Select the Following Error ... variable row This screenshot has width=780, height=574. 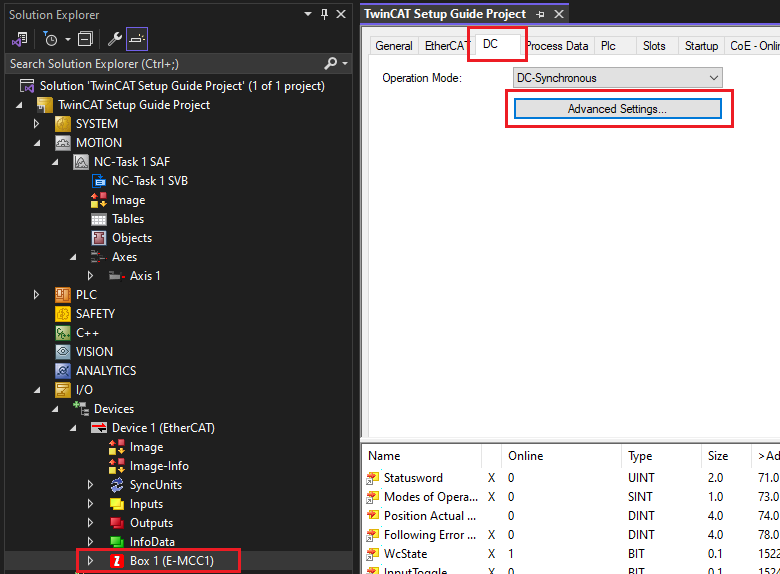[570, 535]
